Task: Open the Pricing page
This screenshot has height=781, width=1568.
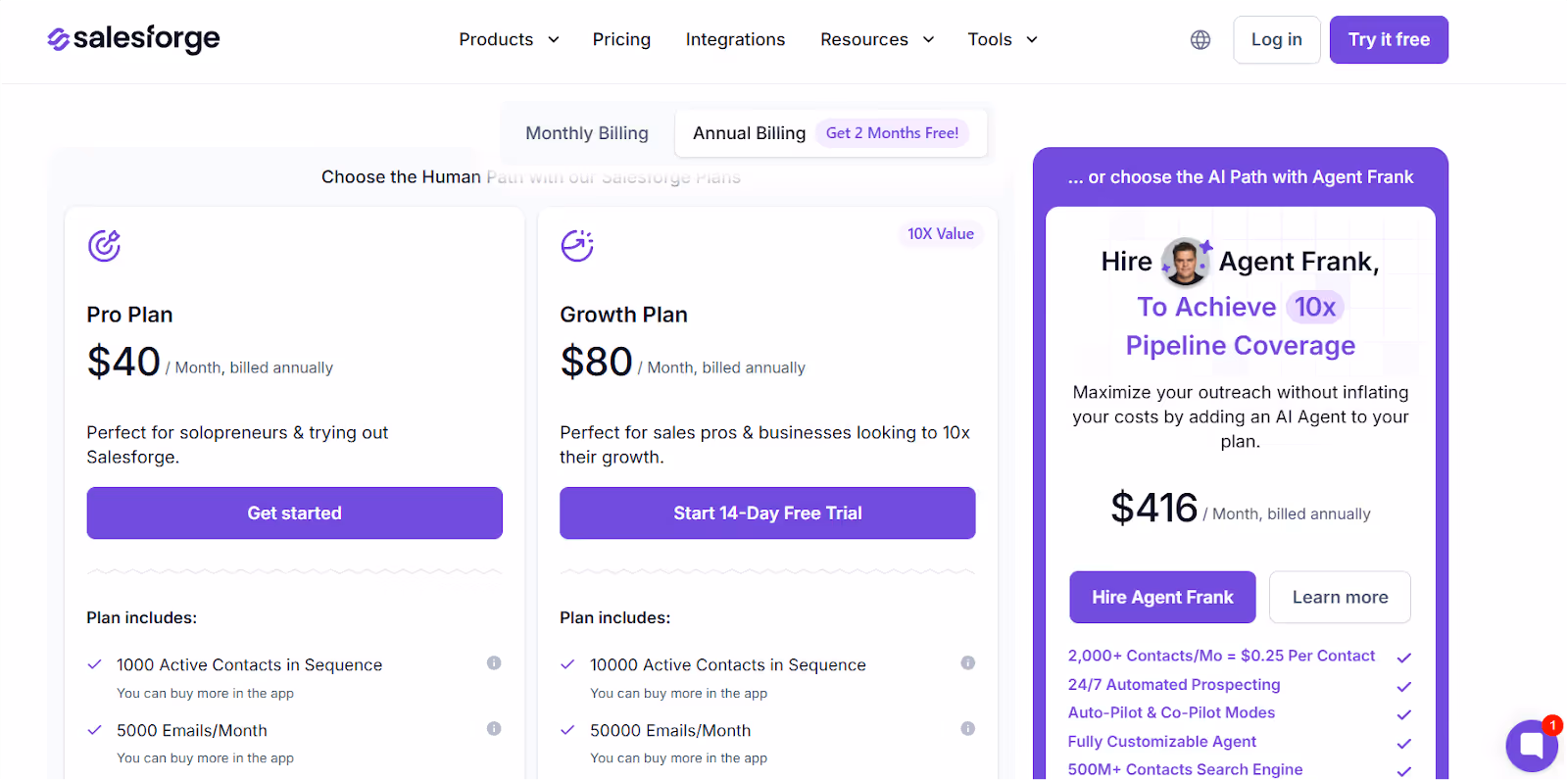Action: point(621,40)
